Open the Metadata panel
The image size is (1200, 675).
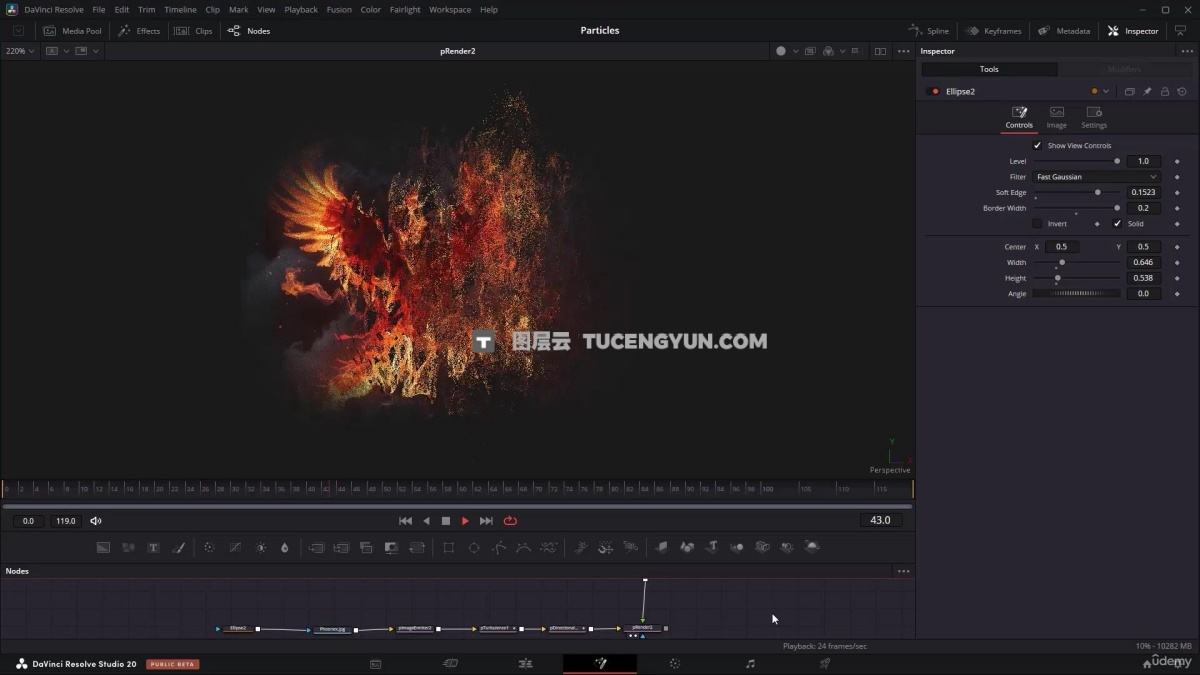[x=1063, y=31]
